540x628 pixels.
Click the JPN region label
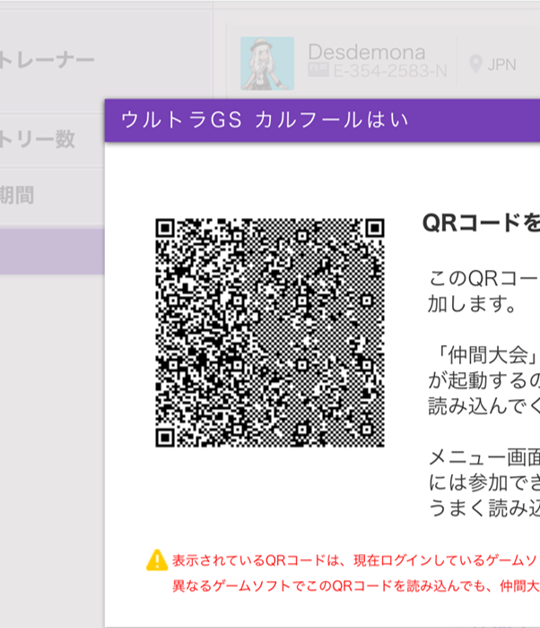click(502, 64)
